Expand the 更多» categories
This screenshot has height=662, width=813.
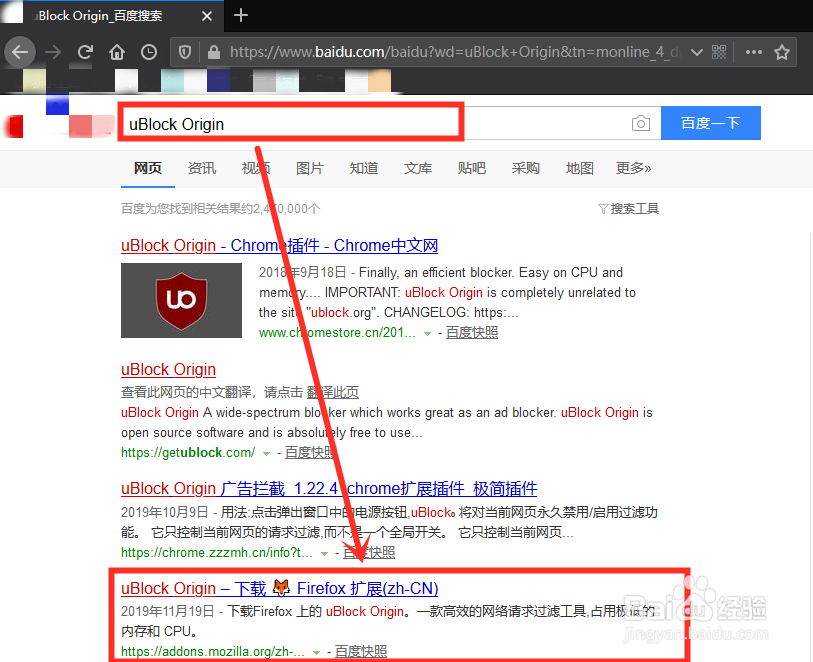point(634,168)
